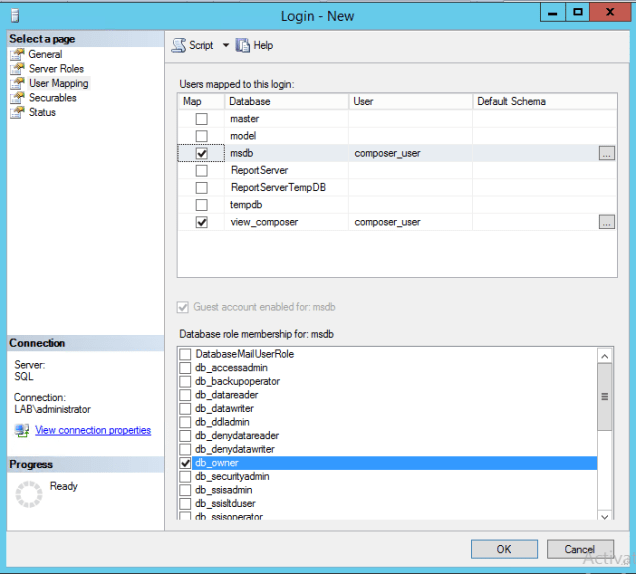Viewport: 636px width, 574px height.
Task: Click the connection properties icon
Action: (x=22, y=430)
